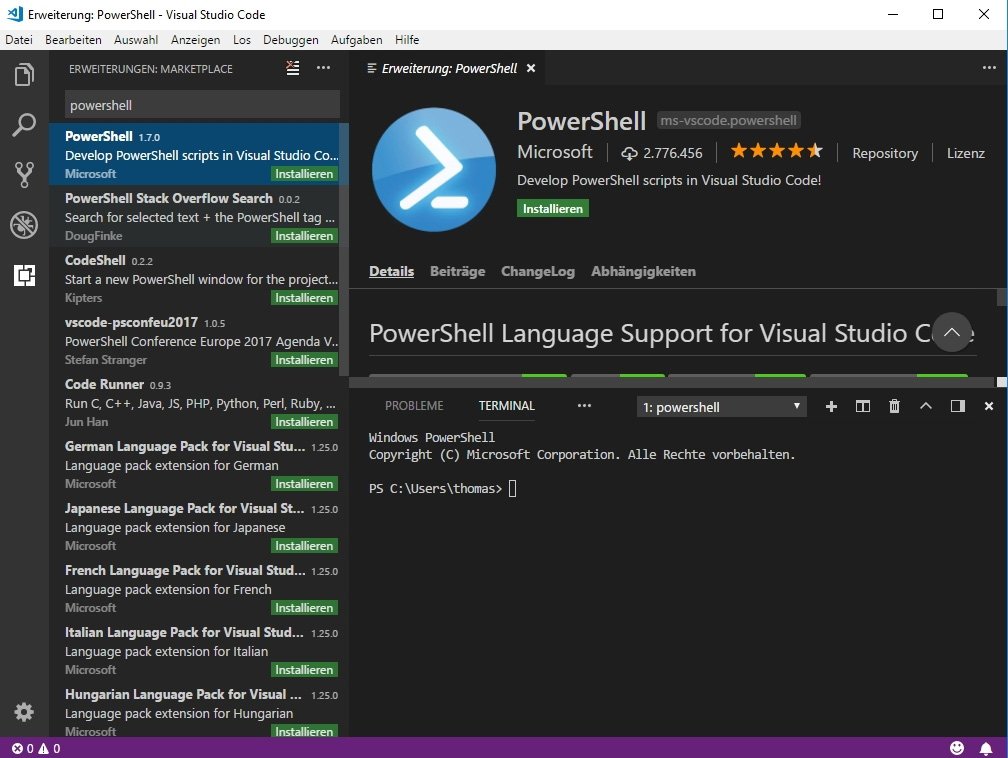Toggle panel position with the layout icon
Image resolution: width=1008 pixels, height=758 pixels.
click(x=957, y=406)
